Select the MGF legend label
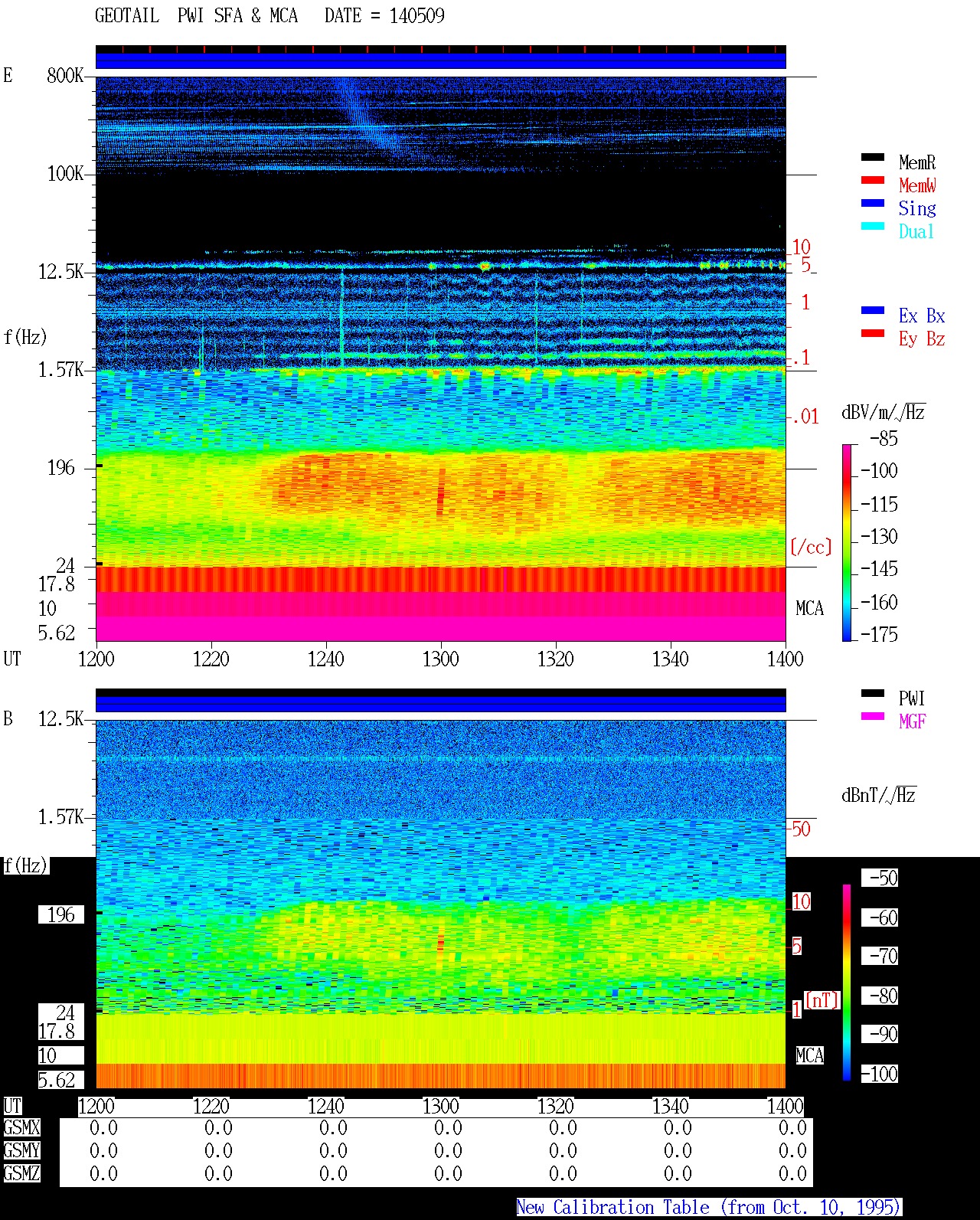The image size is (980, 1220). pyautogui.click(x=912, y=721)
